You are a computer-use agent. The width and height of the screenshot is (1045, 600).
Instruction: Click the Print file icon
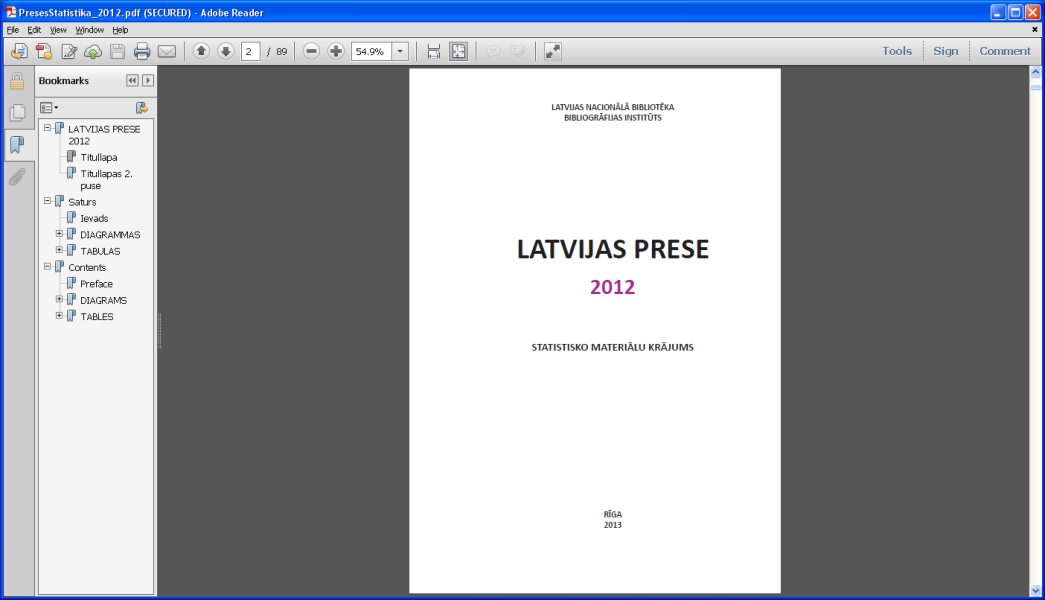142,51
